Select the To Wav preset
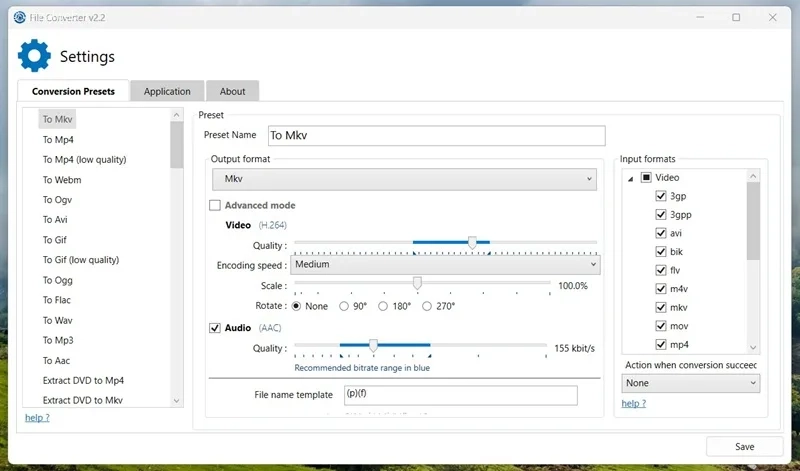 (x=58, y=320)
